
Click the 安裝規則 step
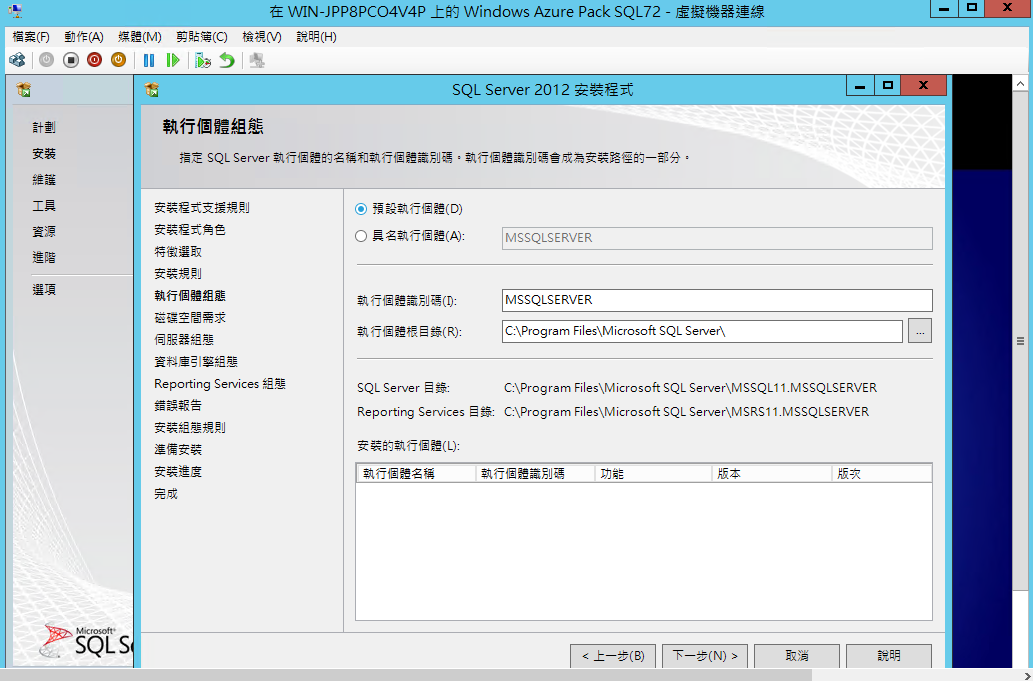178,274
